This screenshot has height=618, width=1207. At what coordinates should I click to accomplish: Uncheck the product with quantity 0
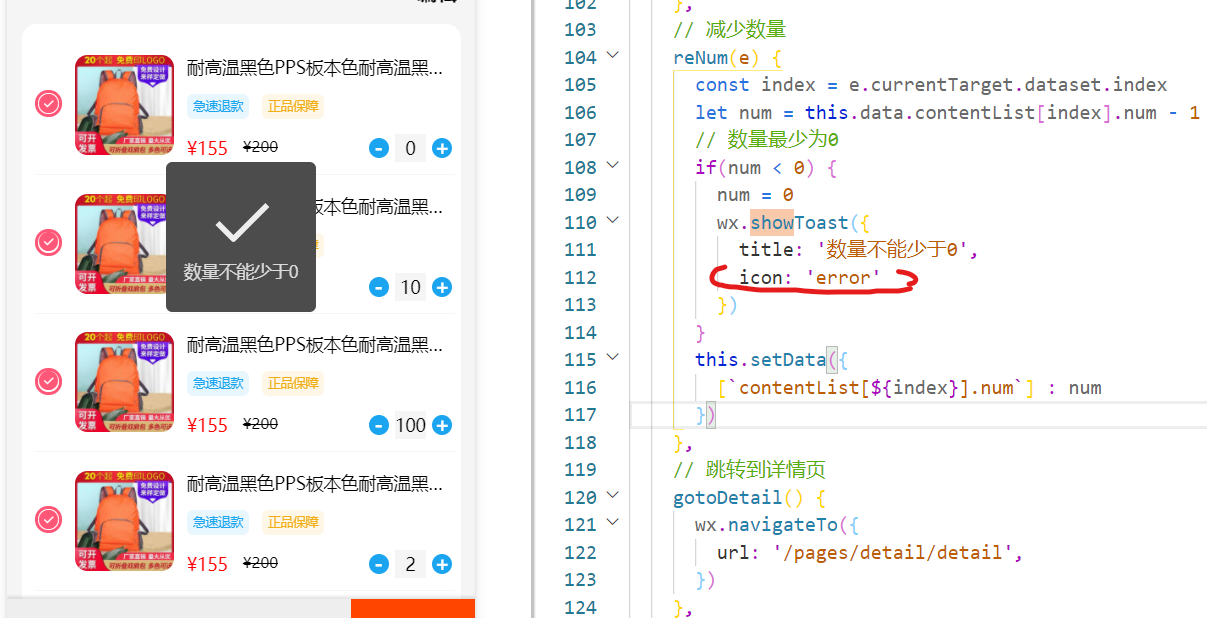click(x=49, y=104)
